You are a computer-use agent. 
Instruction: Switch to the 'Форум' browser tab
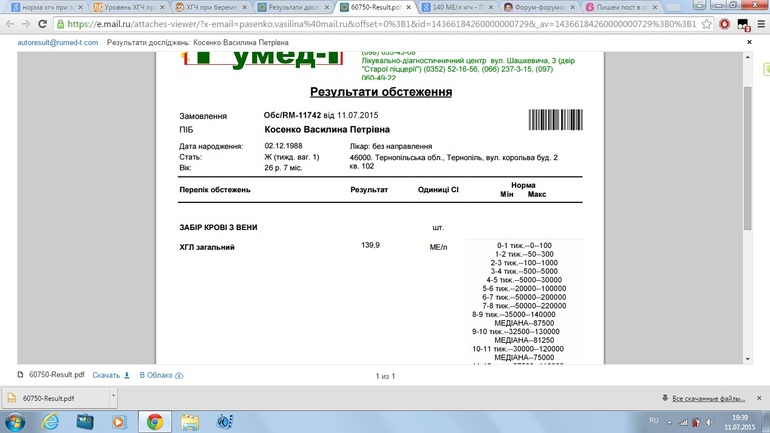[x=539, y=7]
